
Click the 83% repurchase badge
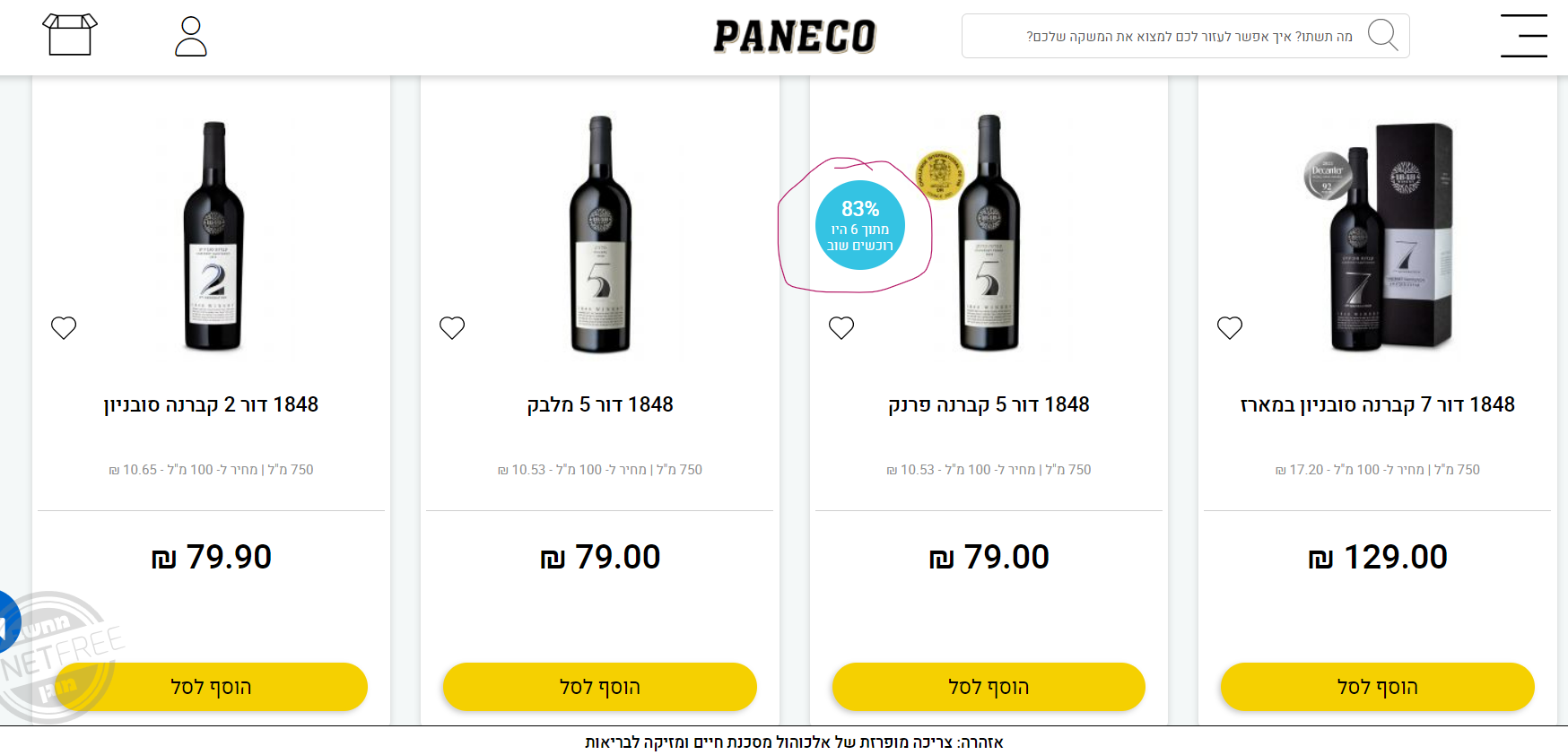tap(859, 226)
